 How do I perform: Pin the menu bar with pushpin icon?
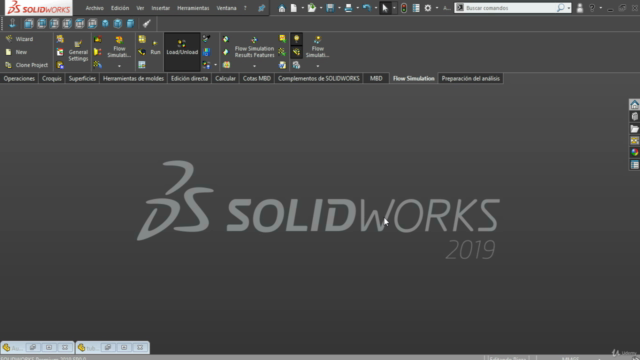pyautogui.click(x=262, y=8)
